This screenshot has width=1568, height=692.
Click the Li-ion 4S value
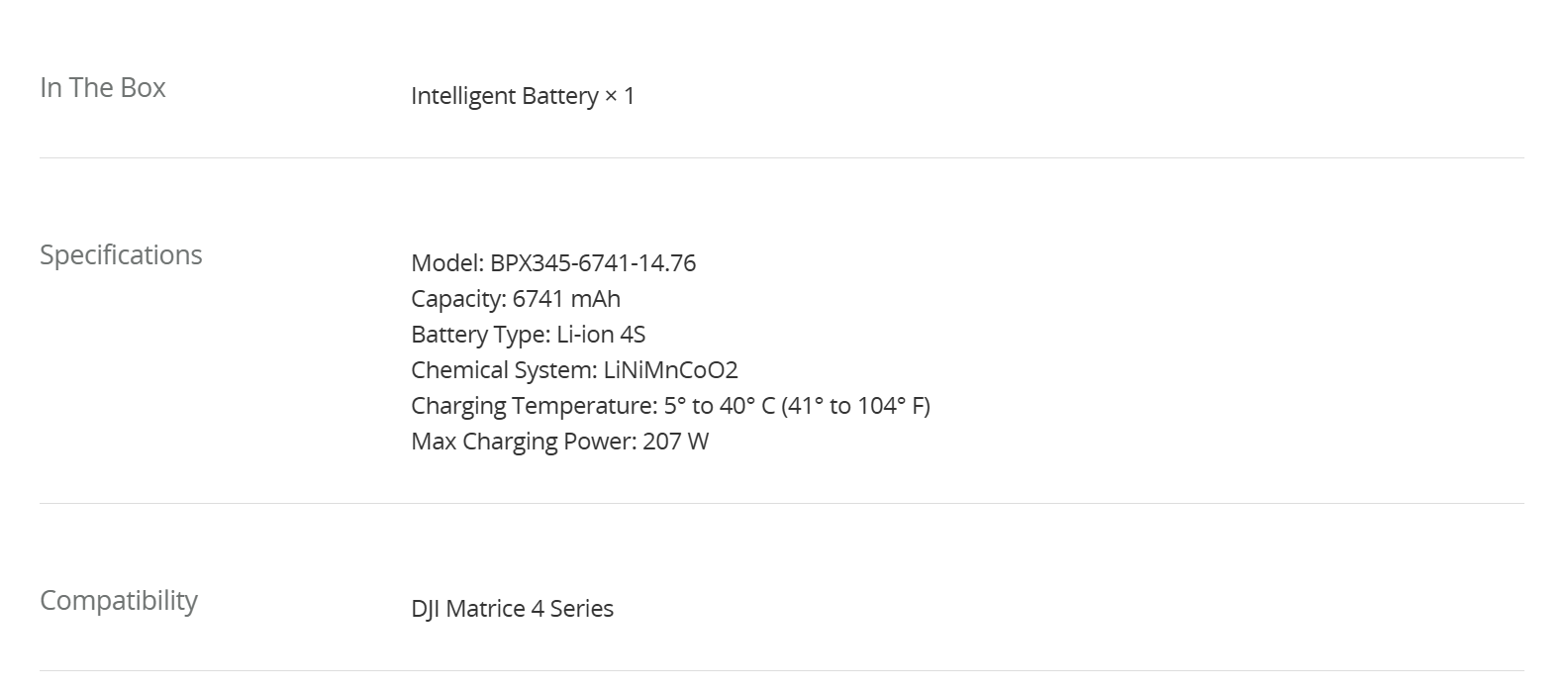coord(601,335)
